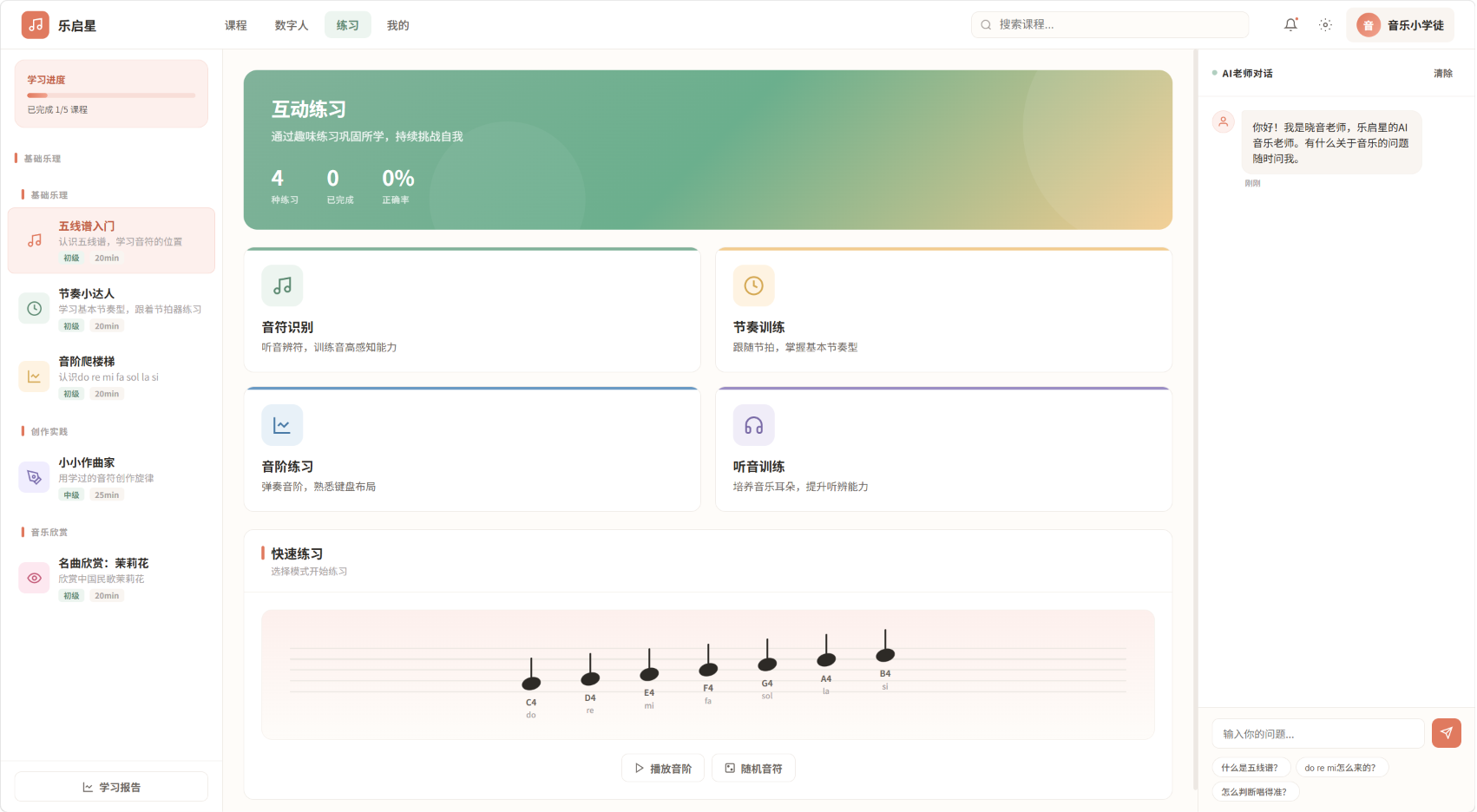Click the 播放音阶 button
The height and width of the screenshot is (812, 1477).
tap(663, 768)
